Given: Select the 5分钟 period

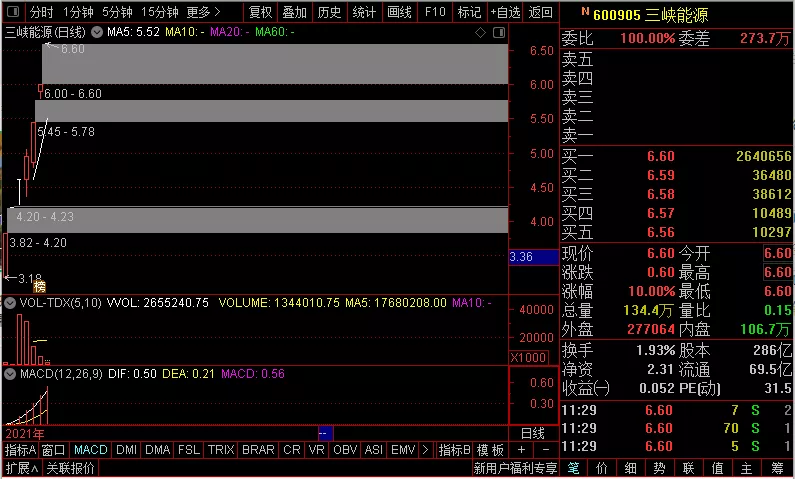Looking at the screenshot, I should pos(117,12).
